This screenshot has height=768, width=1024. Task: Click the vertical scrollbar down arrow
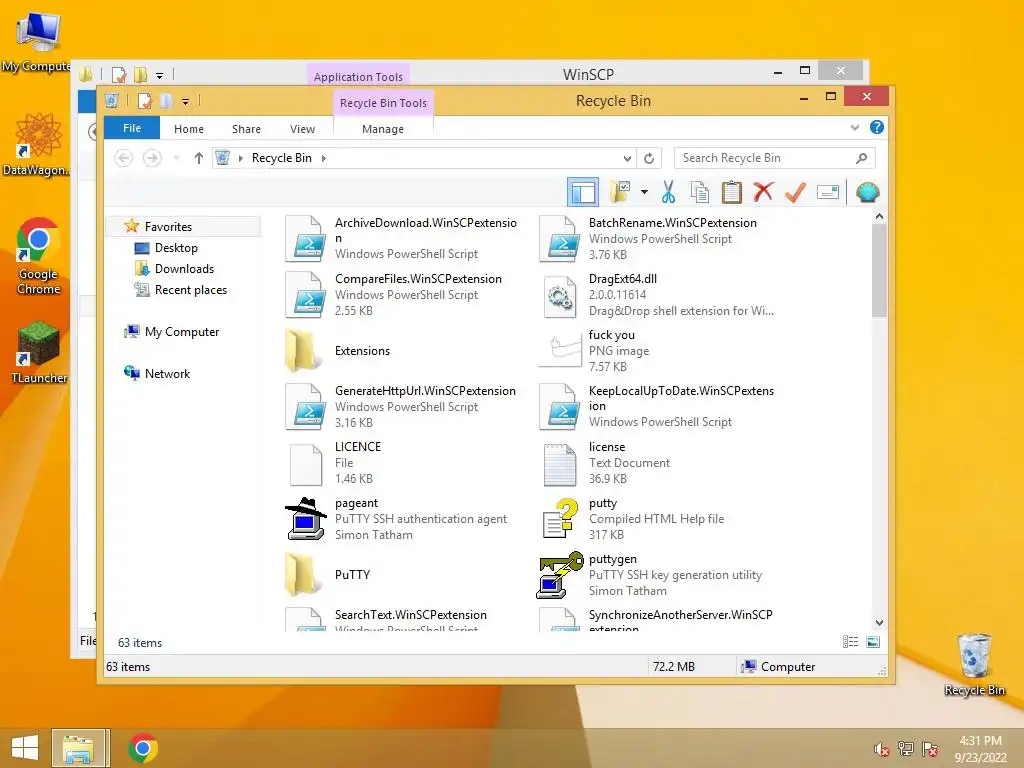tap(879, 622)
